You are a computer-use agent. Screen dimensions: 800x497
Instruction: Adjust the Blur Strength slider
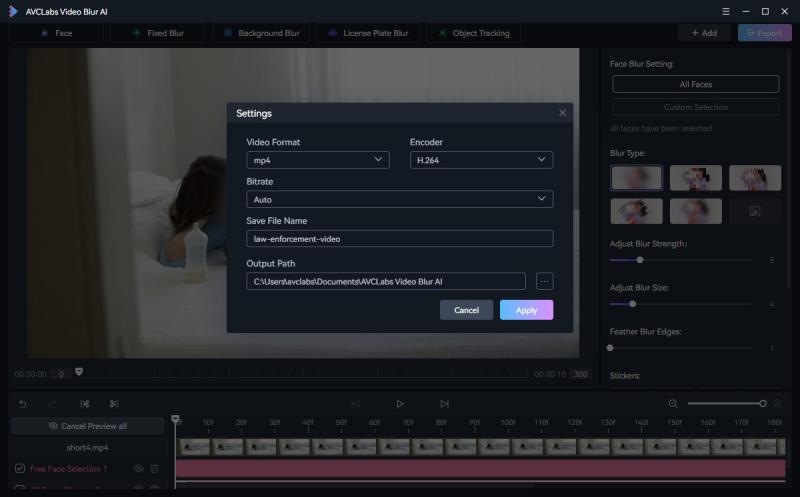(x=640, y=260)
